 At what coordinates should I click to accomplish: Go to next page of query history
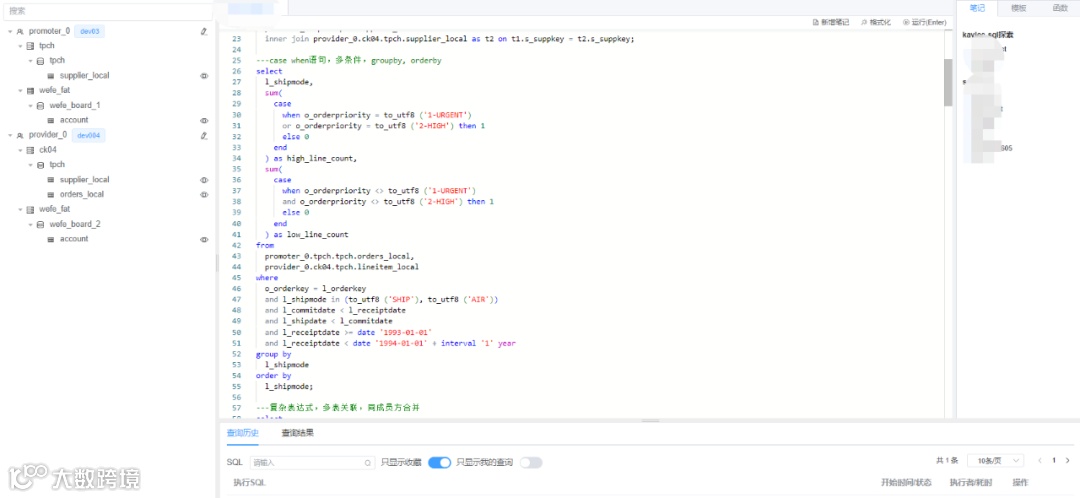(1068, 460)
